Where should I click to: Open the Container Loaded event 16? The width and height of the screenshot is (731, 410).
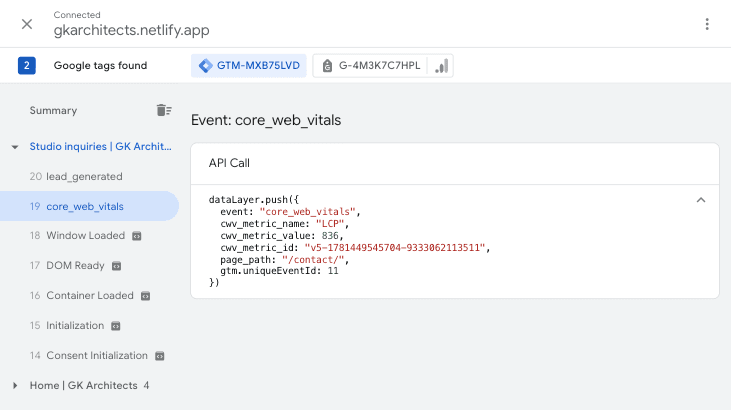tap(82, 295)
